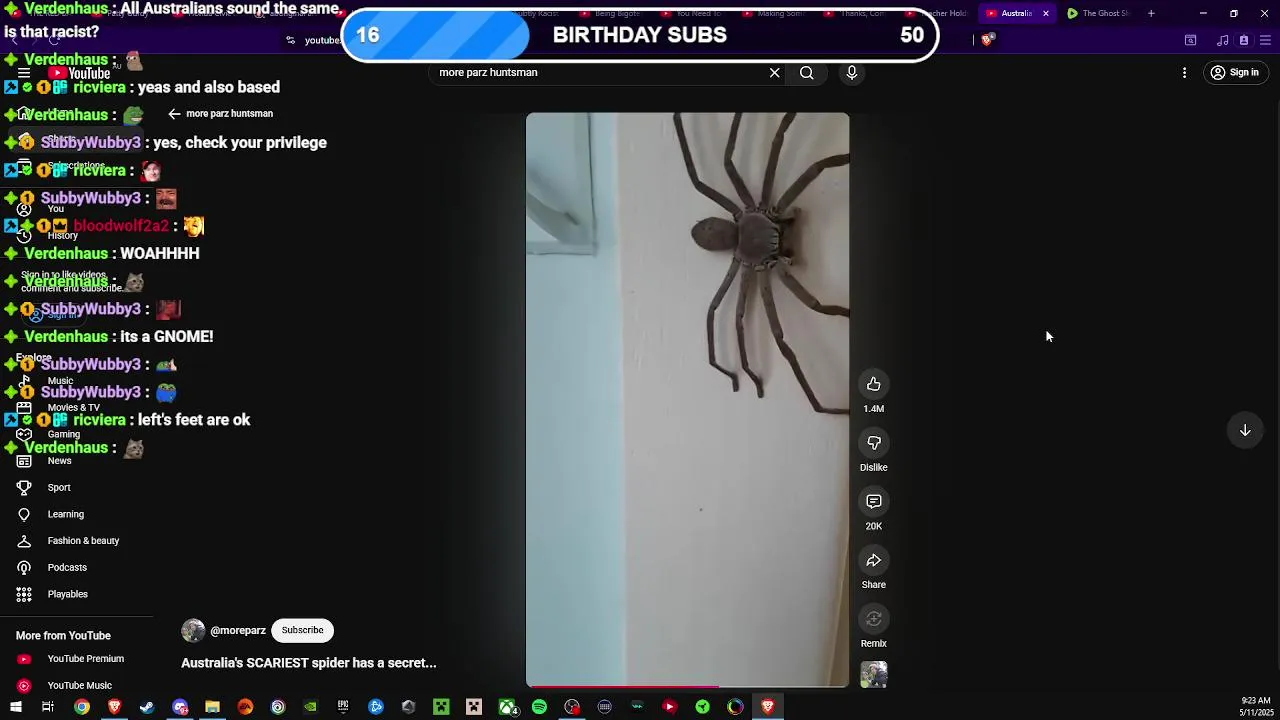Click the Playables grid icon
This screenshot has width=1280, height=720.
click(24, 594)
